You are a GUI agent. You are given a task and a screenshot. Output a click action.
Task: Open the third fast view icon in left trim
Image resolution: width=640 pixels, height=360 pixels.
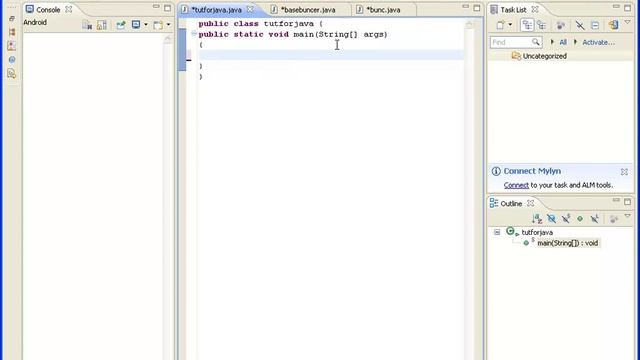click(12, 46)
